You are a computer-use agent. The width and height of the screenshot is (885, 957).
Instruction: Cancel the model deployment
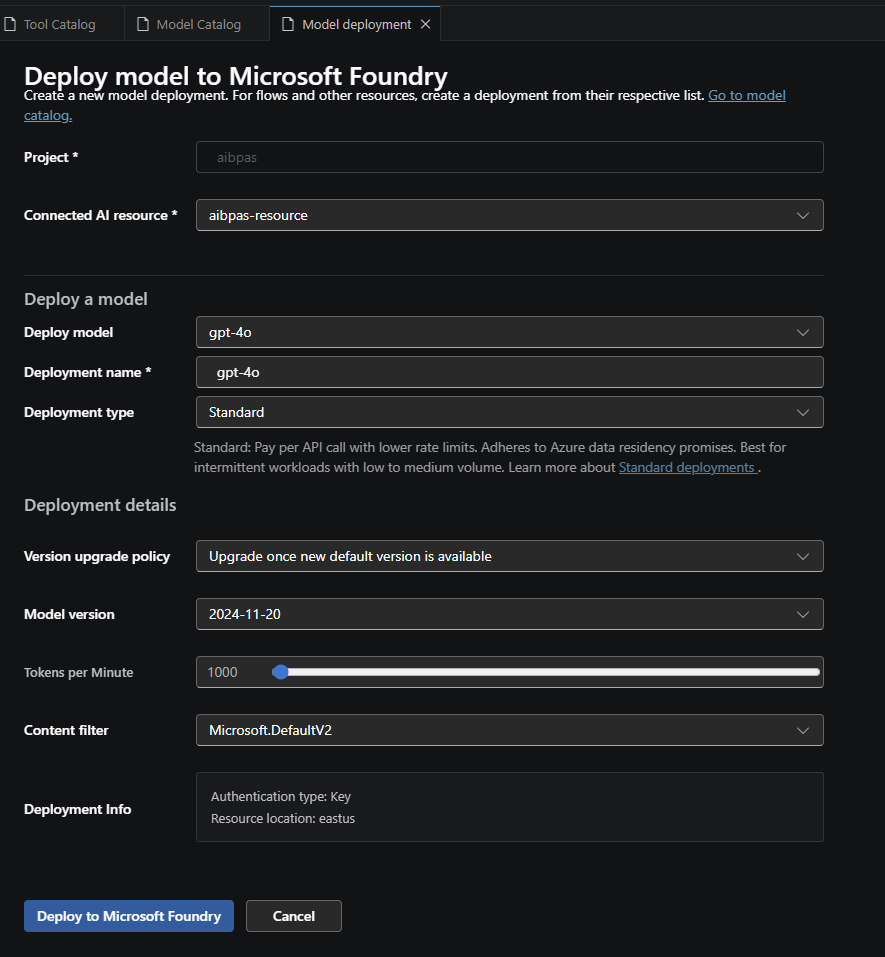tap(294, 916)
